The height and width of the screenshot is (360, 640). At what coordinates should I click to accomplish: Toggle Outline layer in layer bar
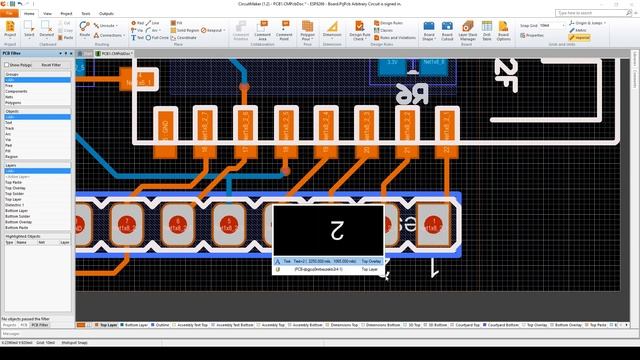click(x=160, y=325)
